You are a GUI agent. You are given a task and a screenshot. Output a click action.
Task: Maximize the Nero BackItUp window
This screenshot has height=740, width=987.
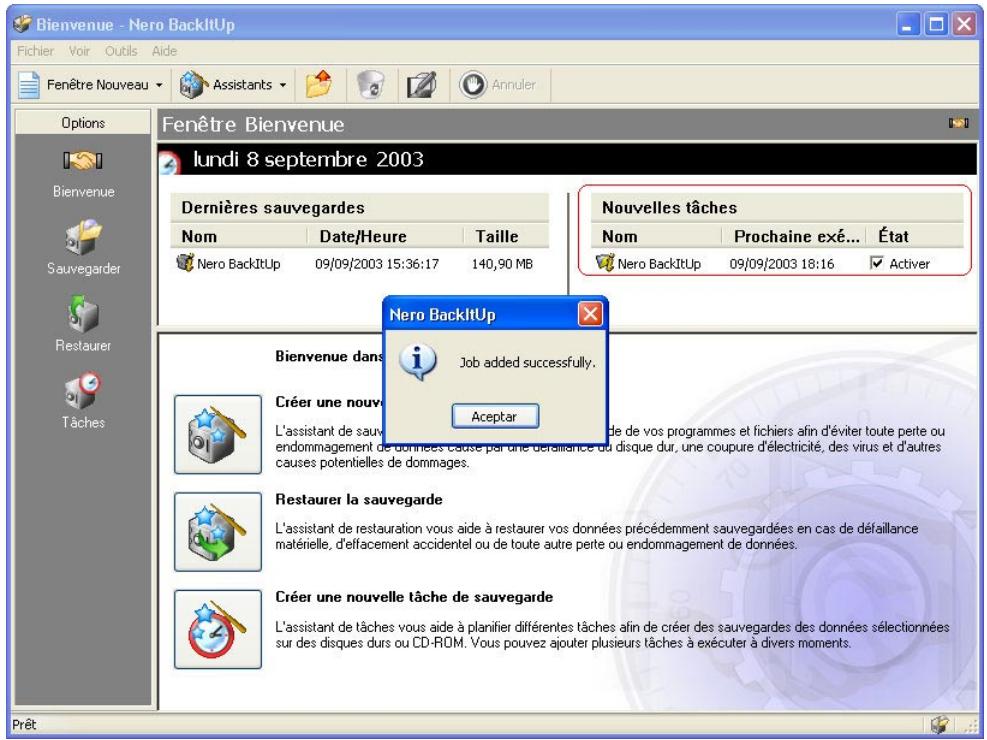point(937,25)
